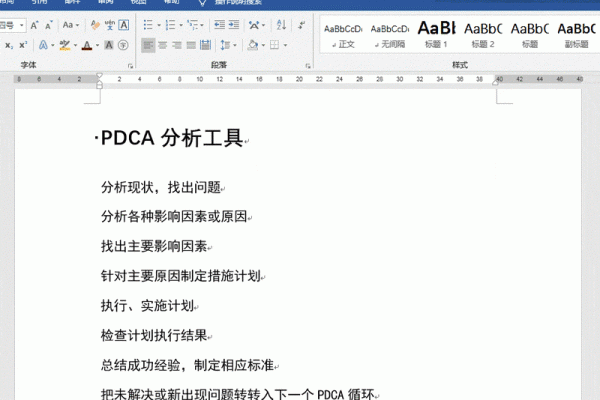
Task: Click in the heading 'PDCA 分析工具'
Action: click(x=172, y=138)
